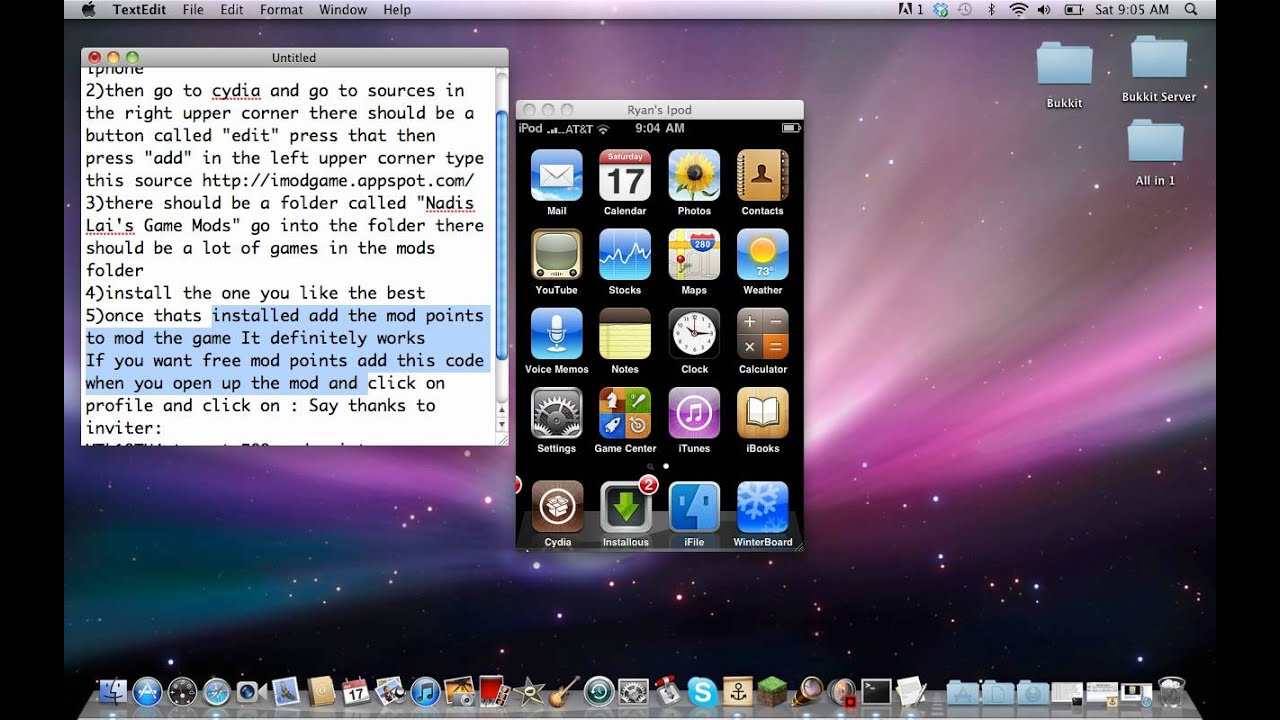
Task: Launch Cydia from the iPod dock
Action: pyautogui.click(x=557, y=507)
